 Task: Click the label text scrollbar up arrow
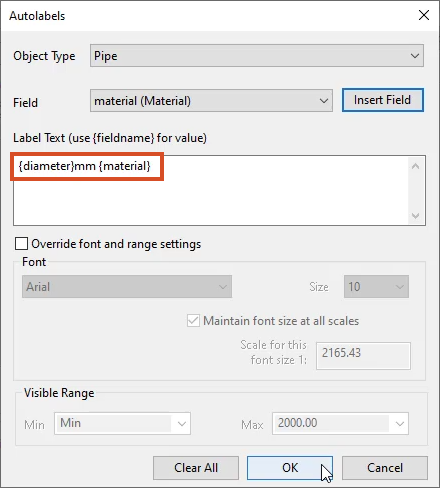click(415, 166)
